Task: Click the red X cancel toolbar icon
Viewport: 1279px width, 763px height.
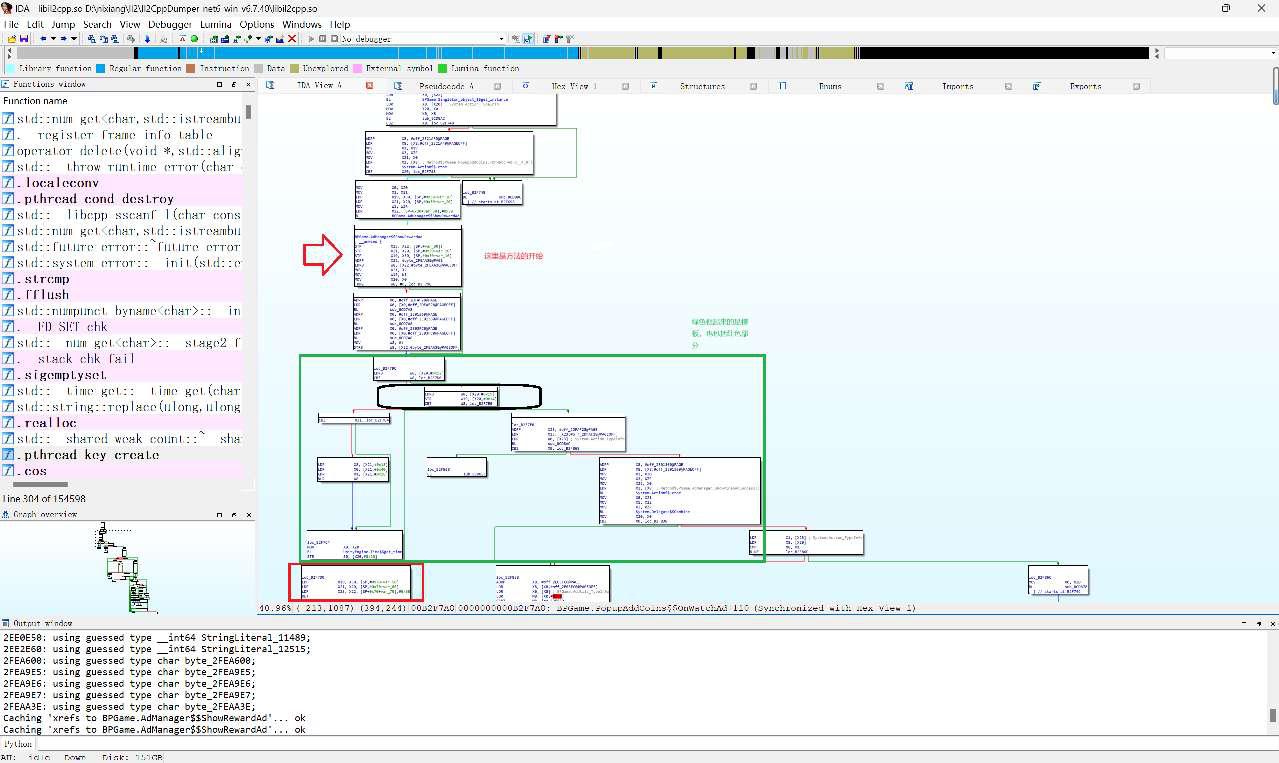Action: tap(292, 39)
